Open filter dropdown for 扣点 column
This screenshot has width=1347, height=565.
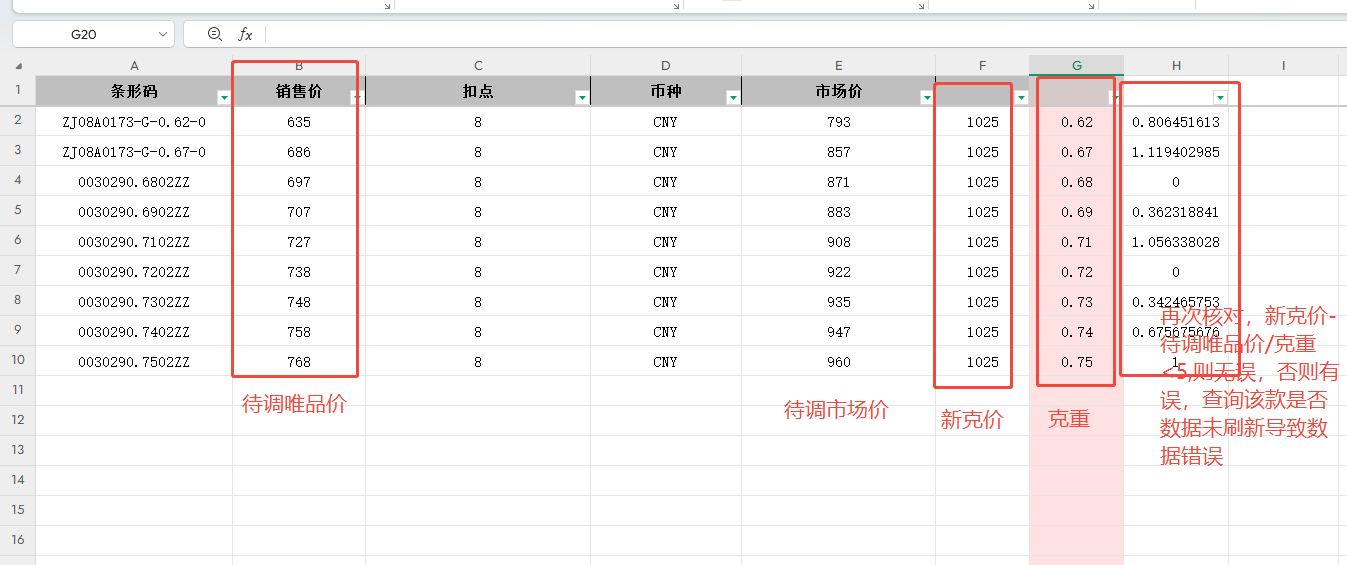point(582,98)
